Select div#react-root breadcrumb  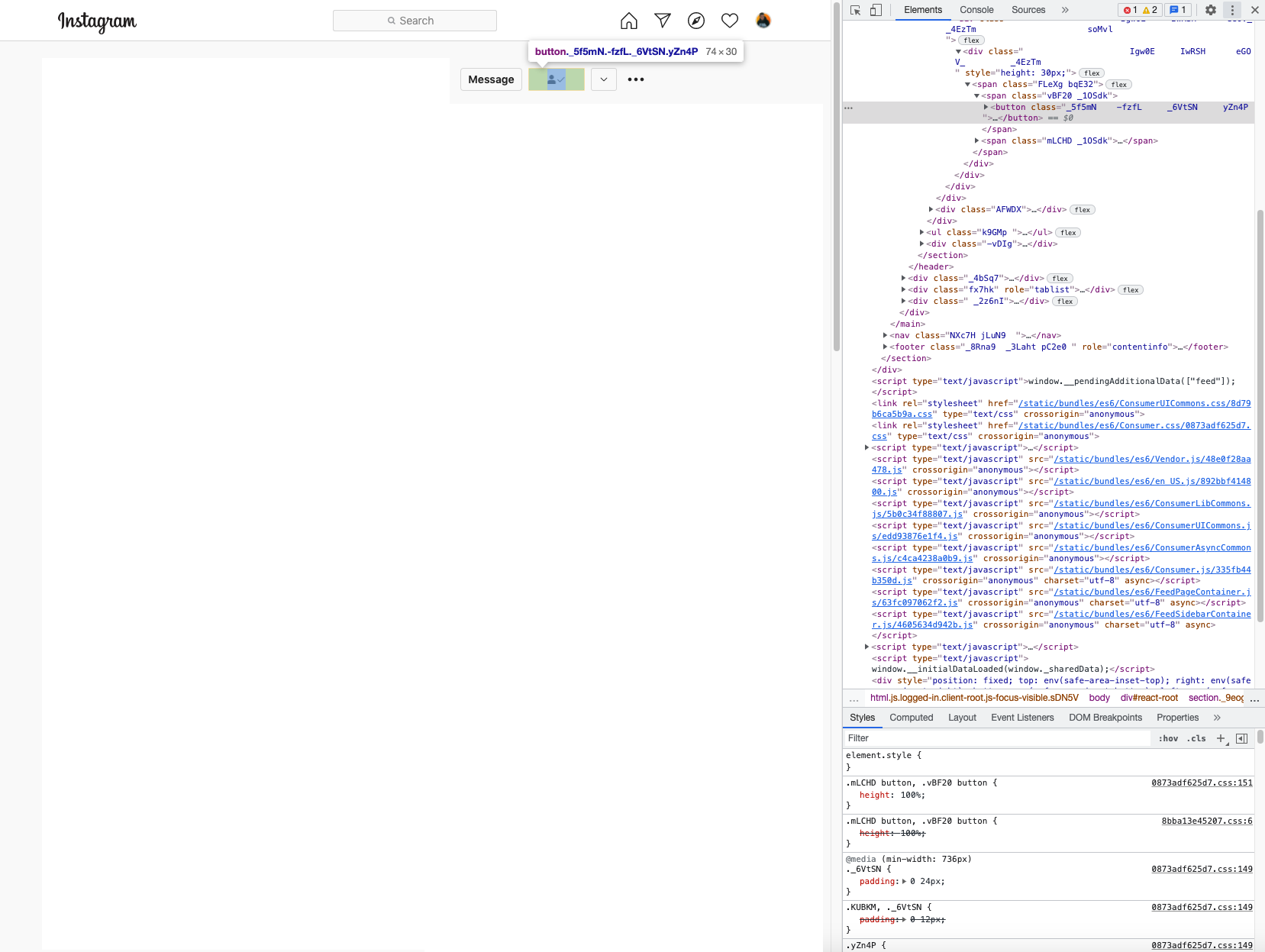tap(1149, 698)
